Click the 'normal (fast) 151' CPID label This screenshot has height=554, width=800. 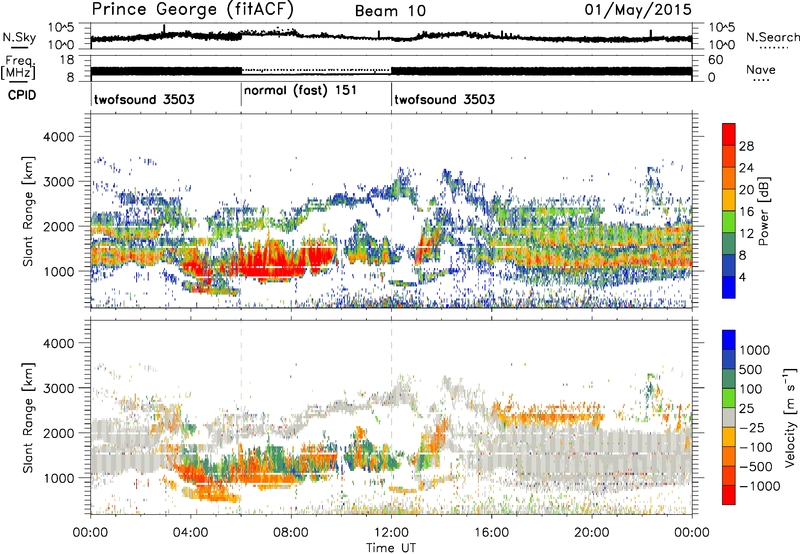pos(300,90)
